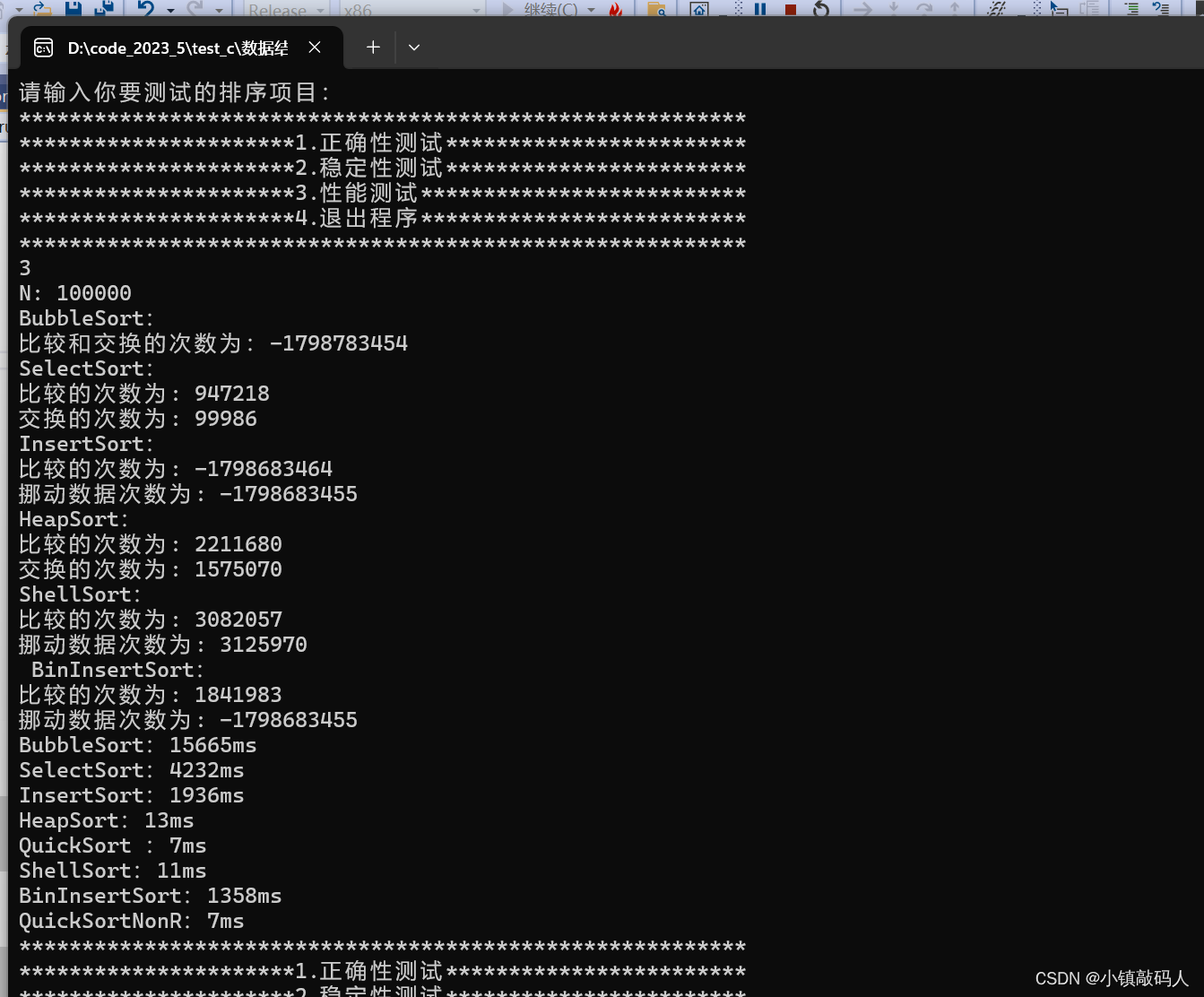
Task: Click the Find in Files folder icon
Action: pos(656,8)
